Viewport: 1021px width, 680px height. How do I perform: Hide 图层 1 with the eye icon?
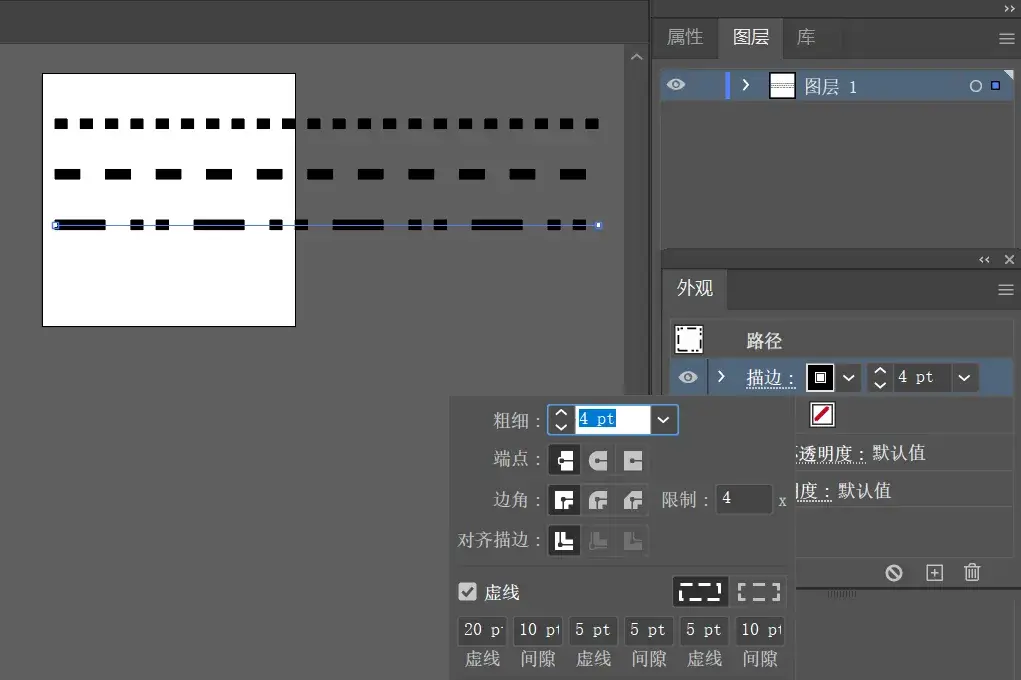click(676, 85)
